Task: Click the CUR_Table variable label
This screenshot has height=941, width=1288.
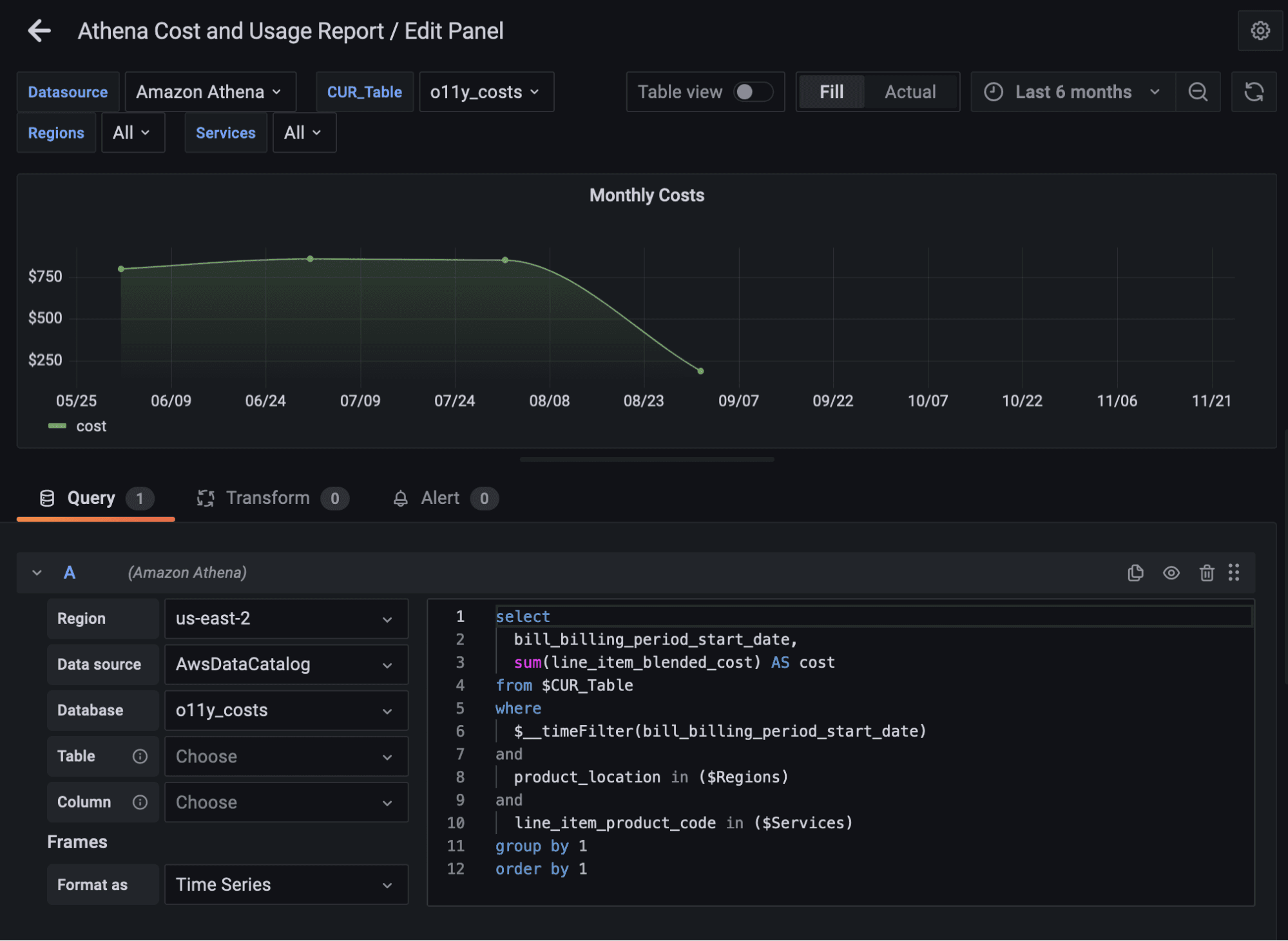Action: [364, 92]
